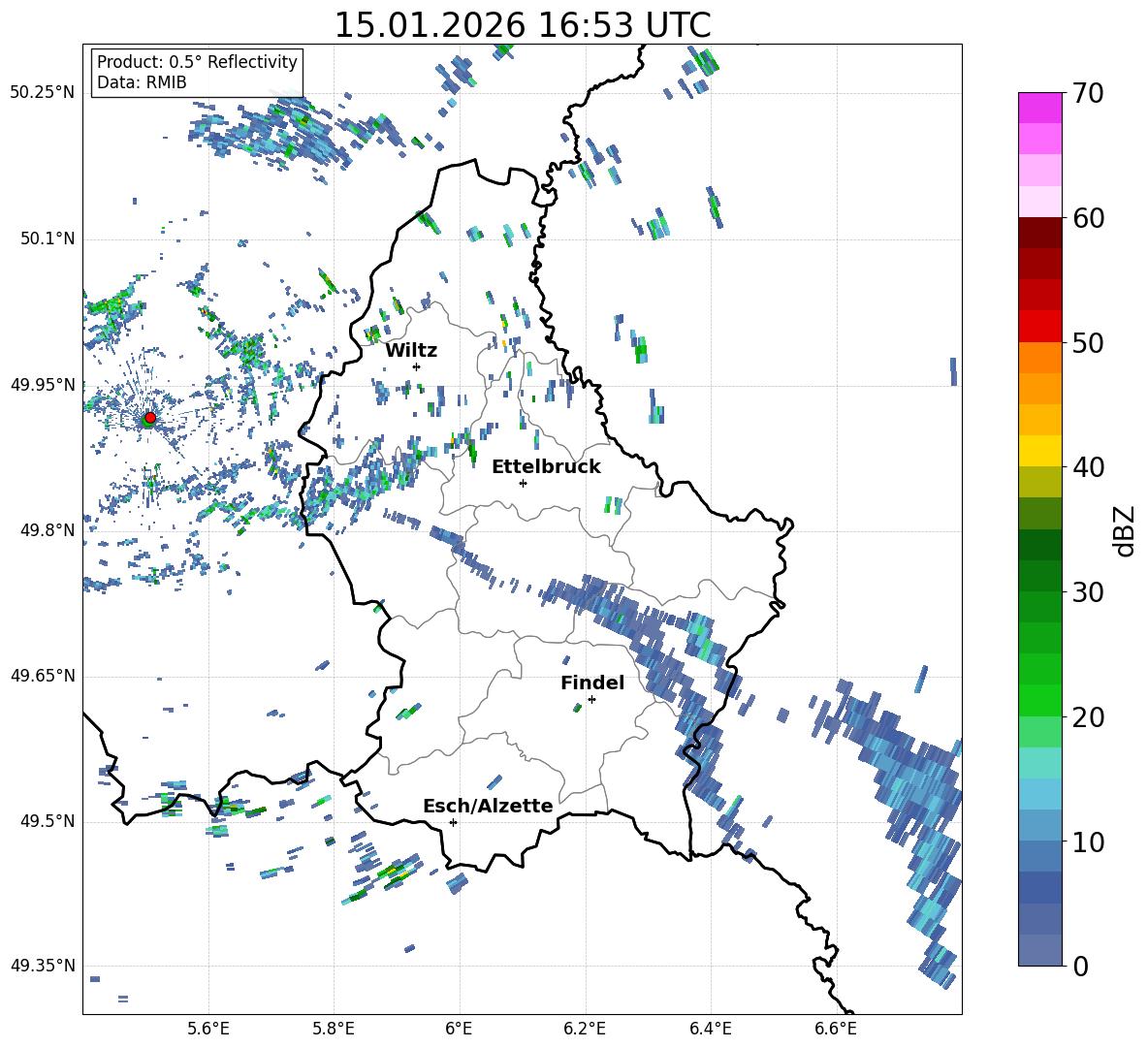Select the Esch/Alzette city label
The height and width of the screenshot is (1048, 1148).
click(x=488, y=806)
